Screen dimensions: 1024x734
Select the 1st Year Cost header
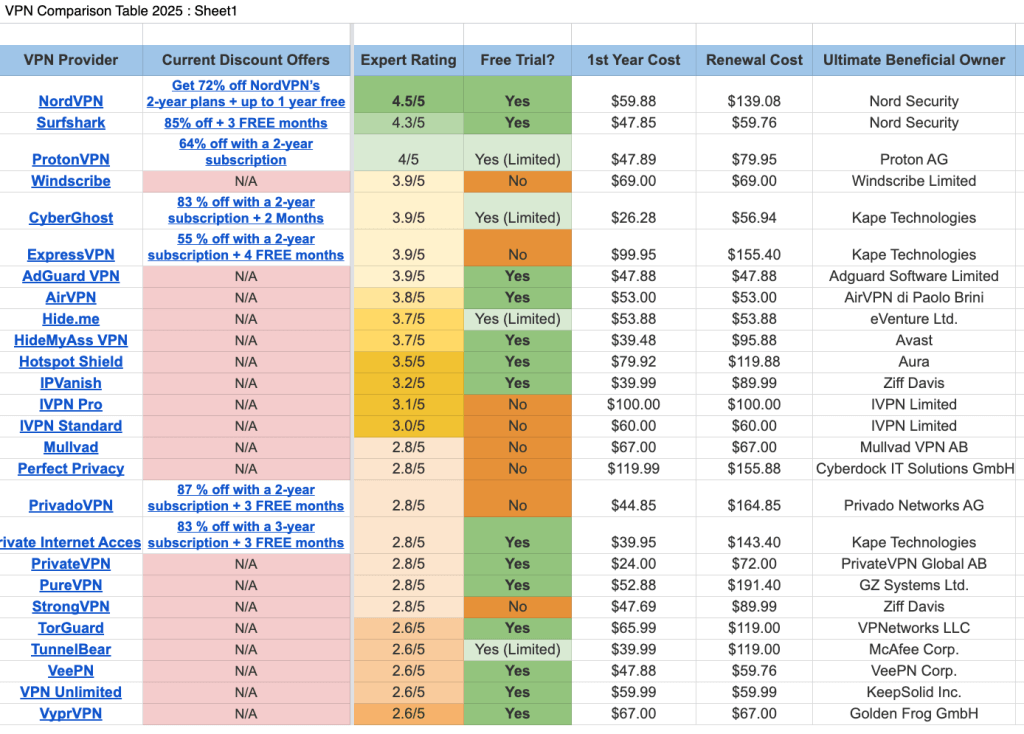[x=633, y=60]
